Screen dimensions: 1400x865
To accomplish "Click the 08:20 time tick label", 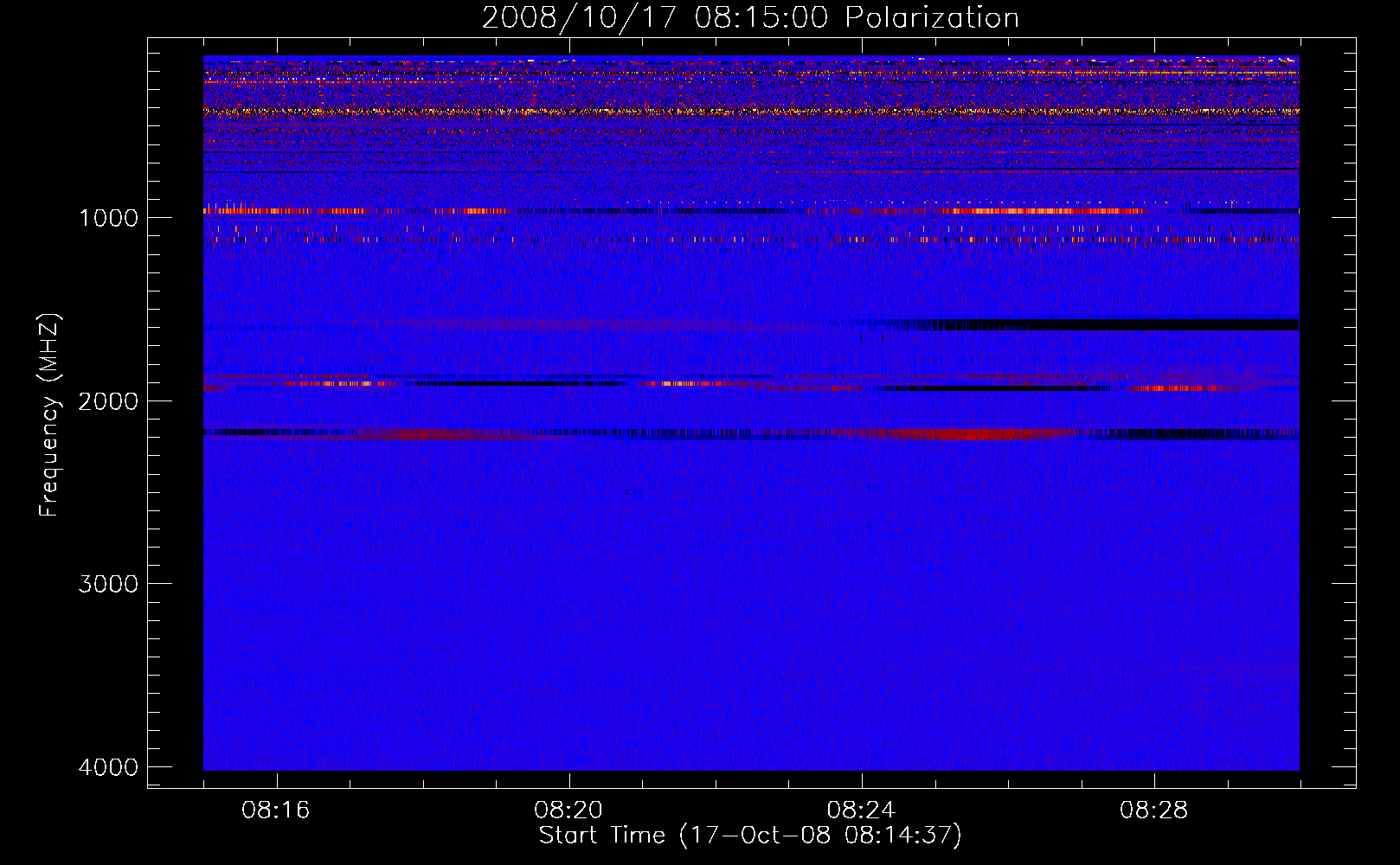I will coord(568,811).
